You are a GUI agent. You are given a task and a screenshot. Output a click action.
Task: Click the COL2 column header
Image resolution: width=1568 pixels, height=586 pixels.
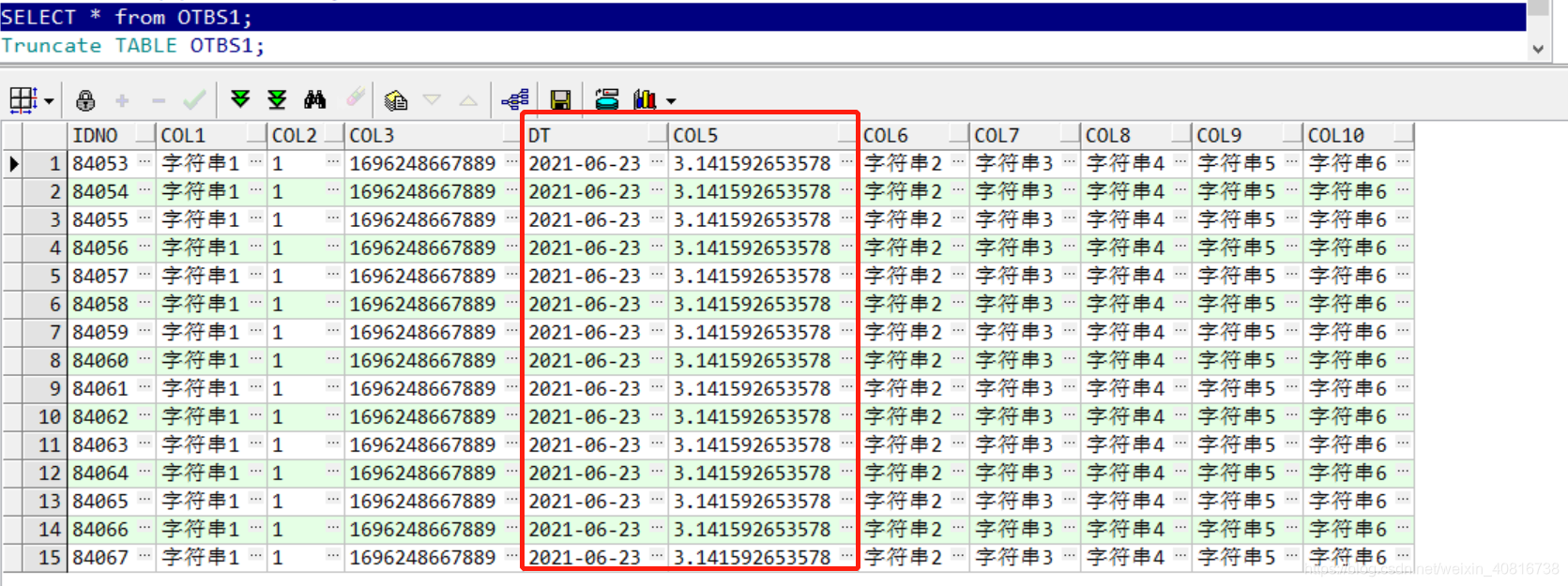(x=306, y=135)
